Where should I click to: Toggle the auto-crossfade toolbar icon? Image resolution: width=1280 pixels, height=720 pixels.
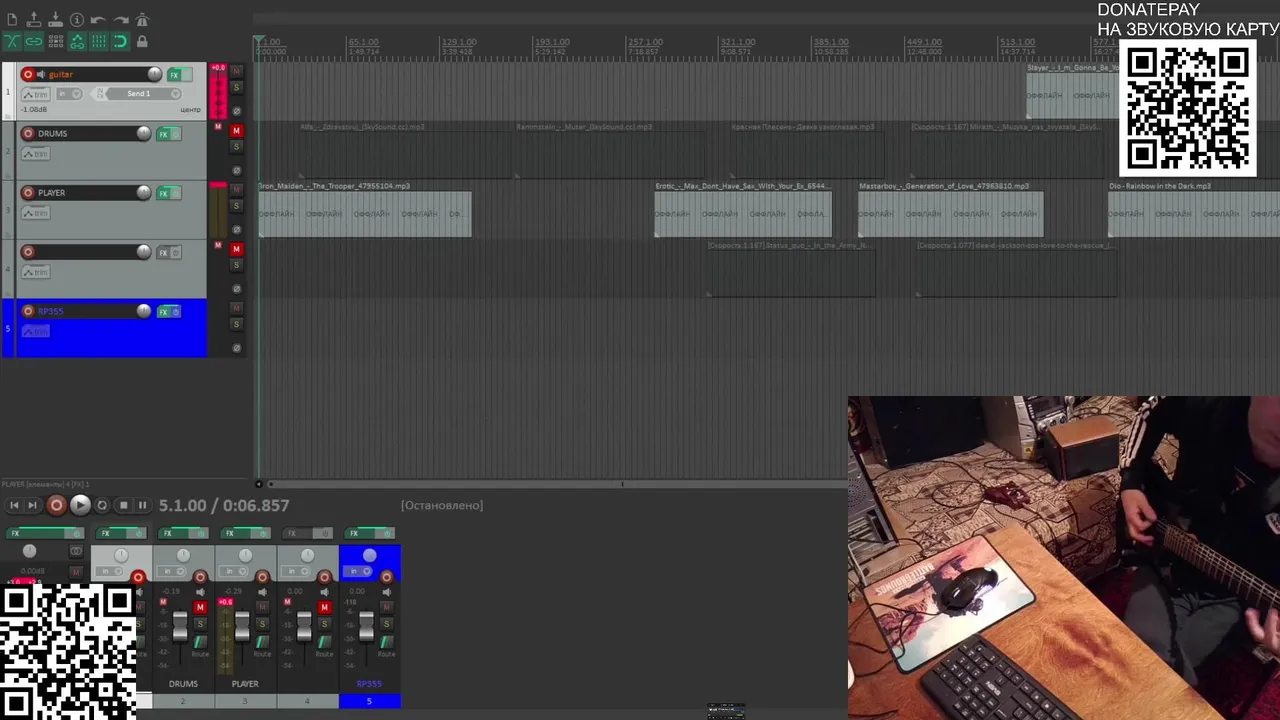pyautogui.click(x=12, y=41)
